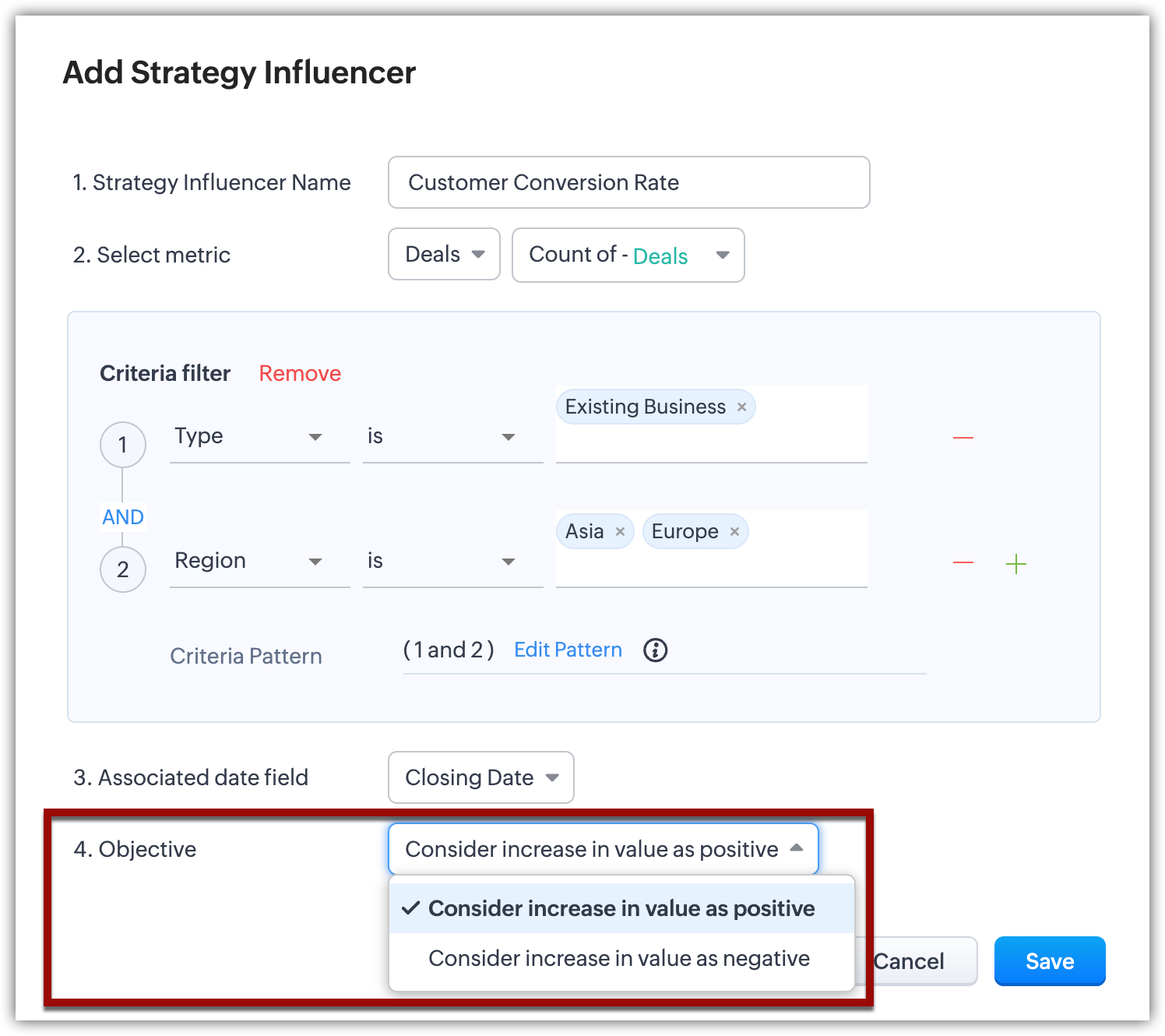Screen dimensions: 1165x1036
Task: Click the Edit Pattern link
Action: tap(568, 650)
